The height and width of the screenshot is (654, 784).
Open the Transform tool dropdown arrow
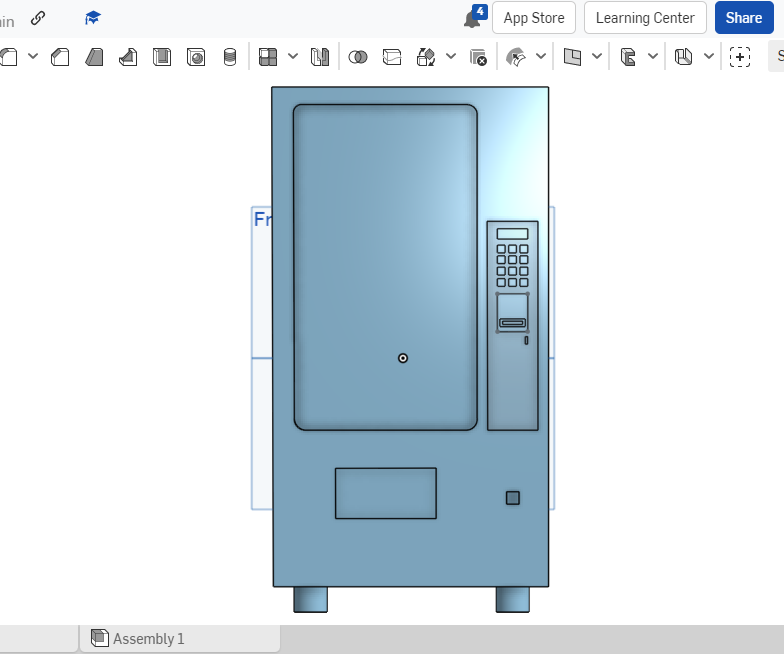(x=451, y=57)
